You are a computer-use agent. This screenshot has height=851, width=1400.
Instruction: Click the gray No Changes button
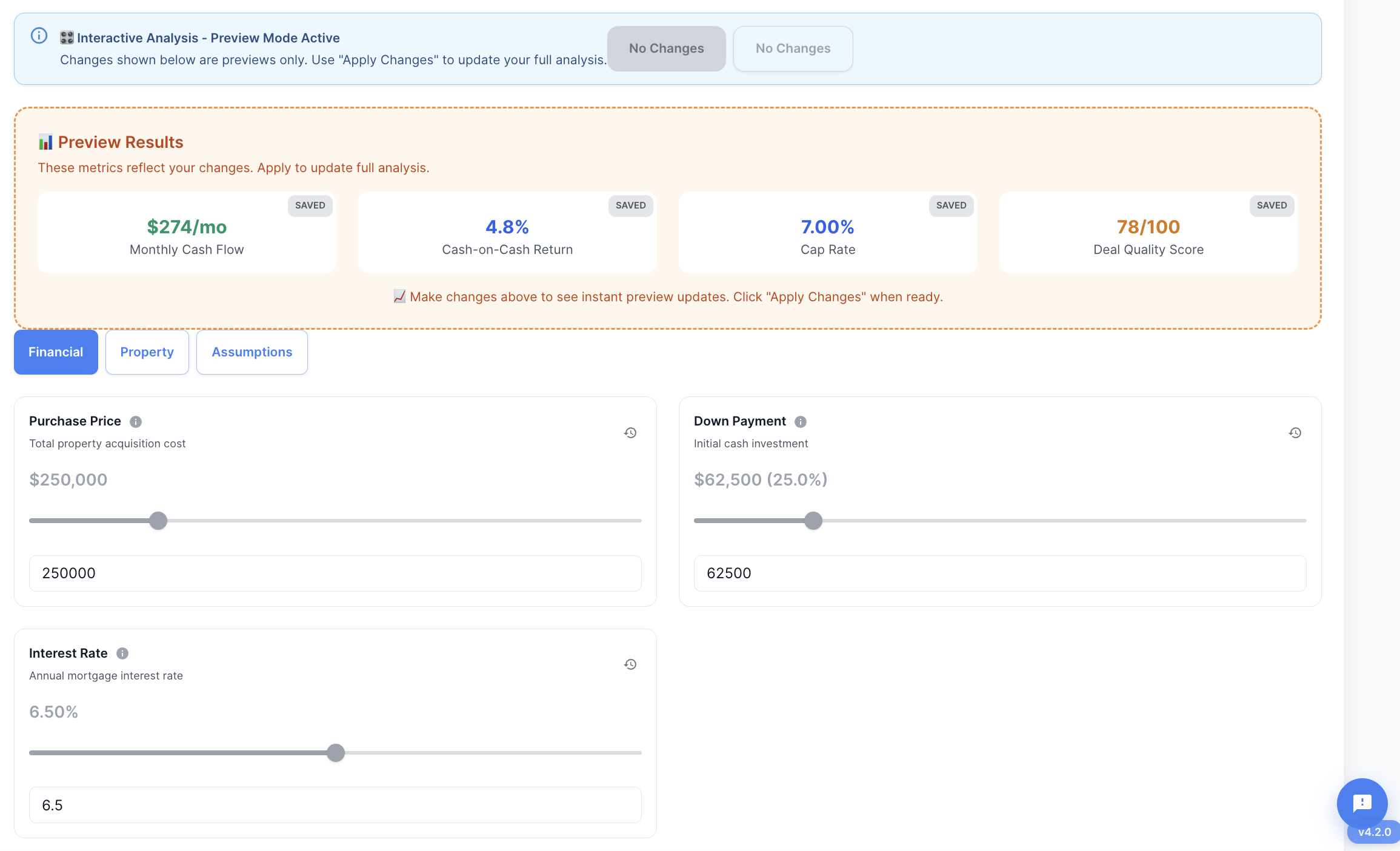point(666,48)
